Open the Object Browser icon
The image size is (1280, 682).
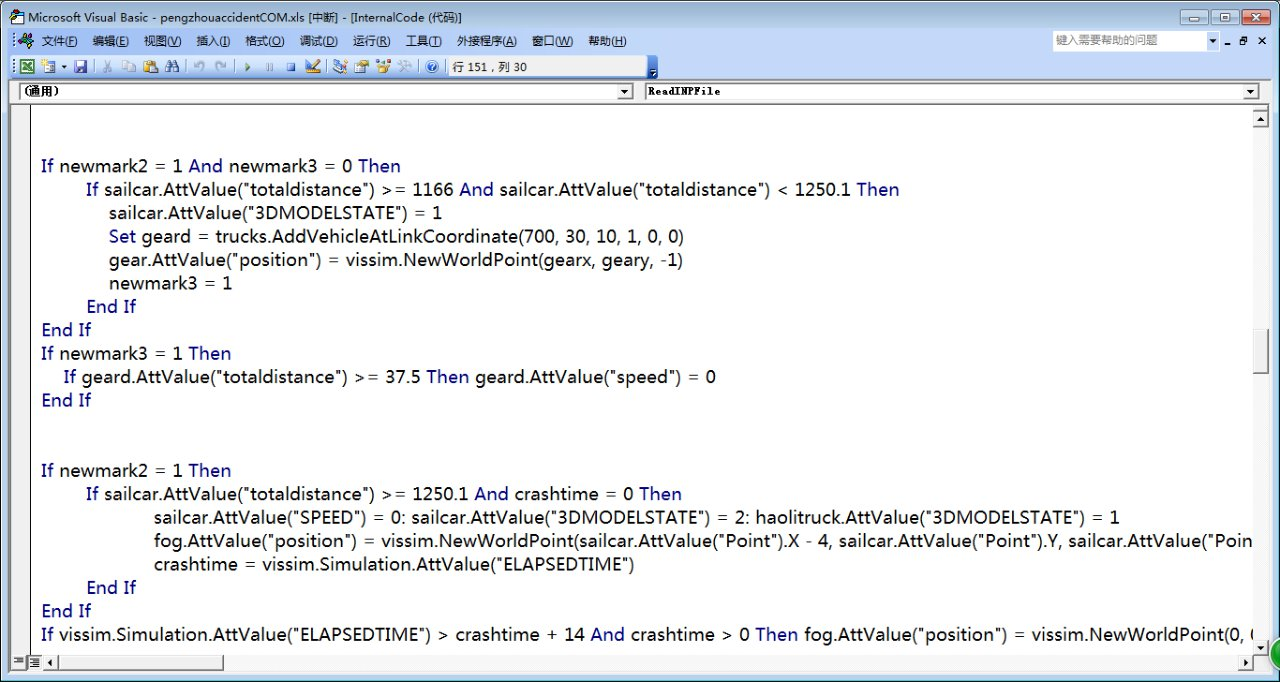383,67
